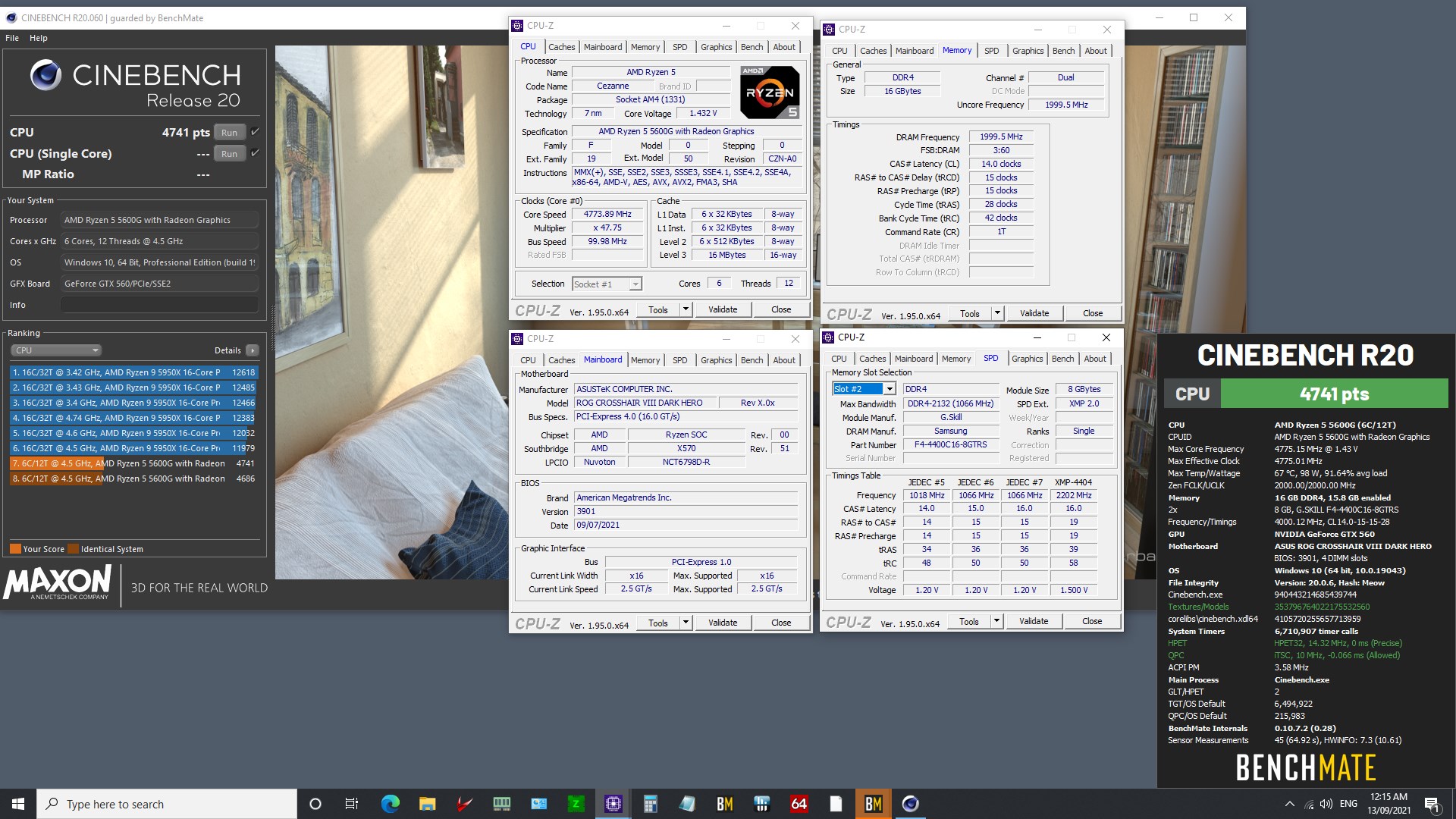Viewport: 1456px width, 819px height.
Task: Run the CPU multi-core benchmark
Action: 229,132
